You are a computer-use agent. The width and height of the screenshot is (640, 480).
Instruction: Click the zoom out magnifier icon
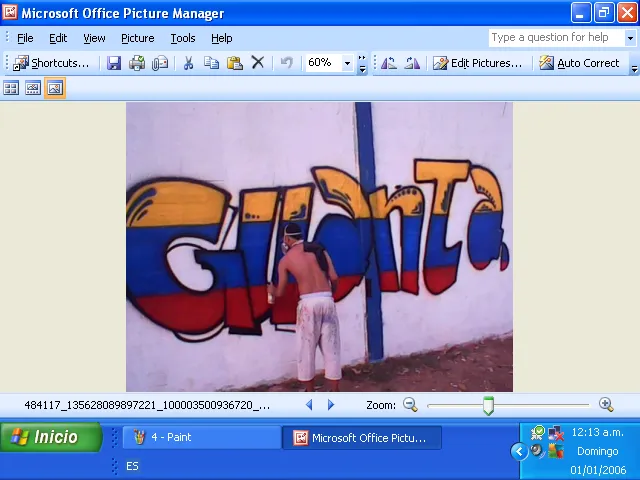pyautogui.click(x=410, y=404)
